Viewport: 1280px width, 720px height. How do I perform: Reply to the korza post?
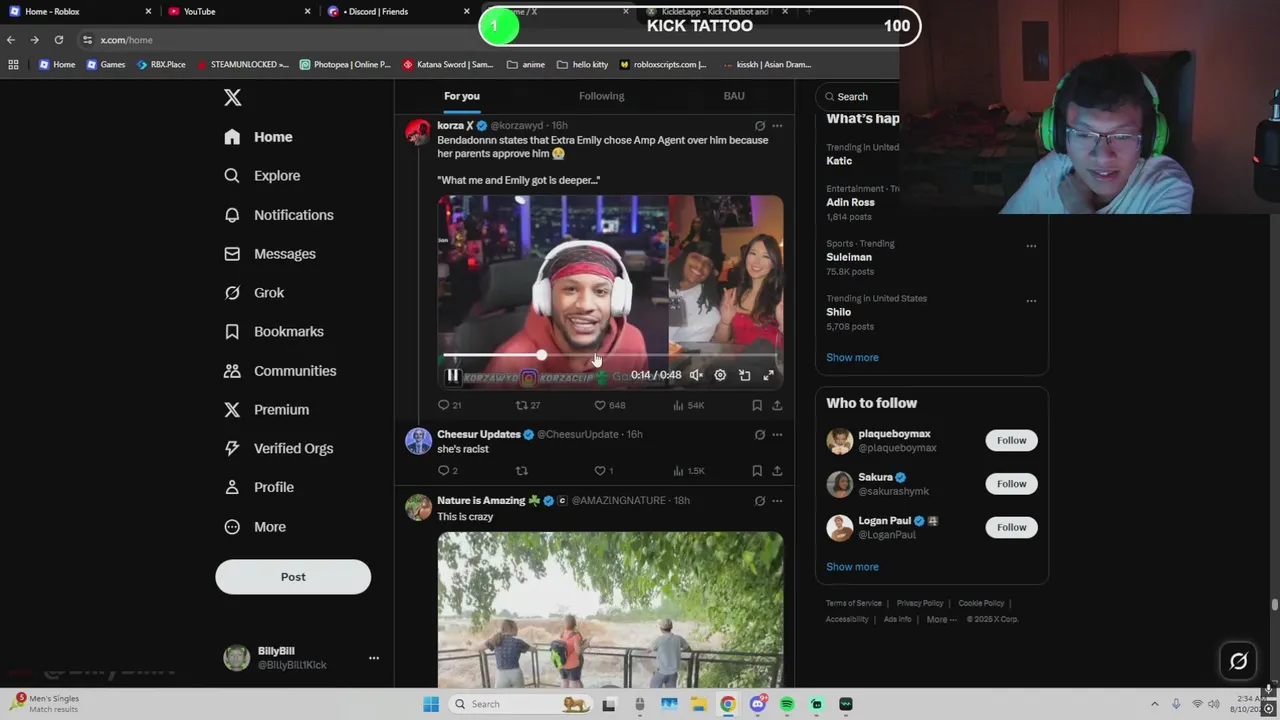pyautogui.click(x=449, y=405)
